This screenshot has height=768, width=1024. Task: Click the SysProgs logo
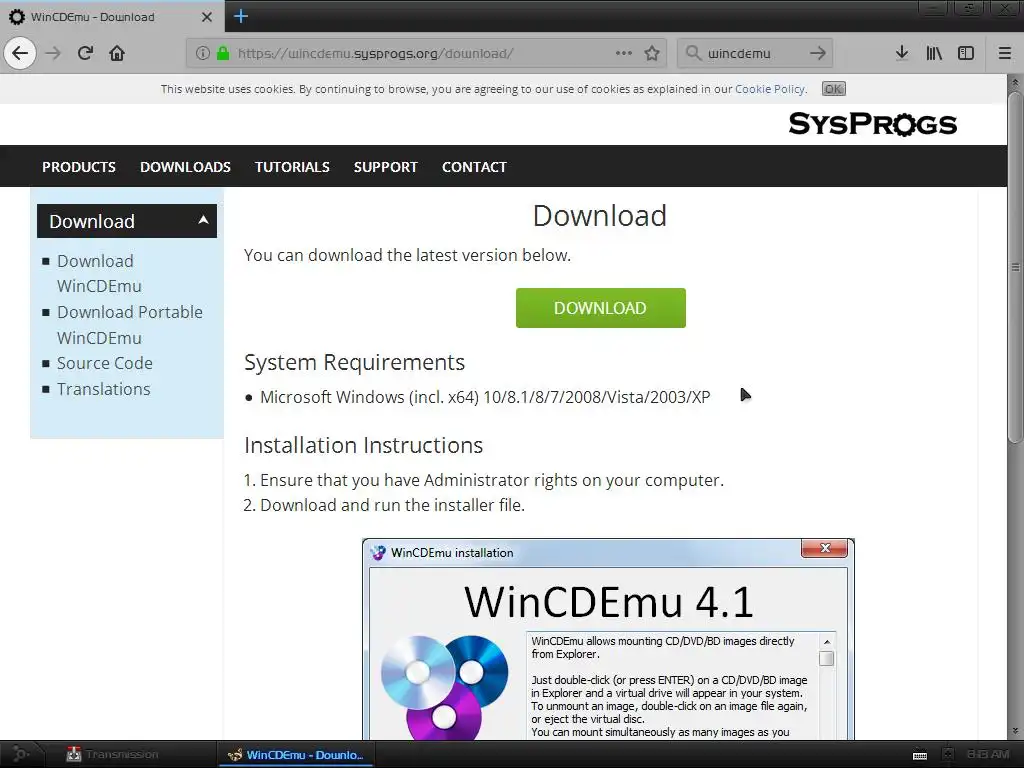tap(872, 123)
